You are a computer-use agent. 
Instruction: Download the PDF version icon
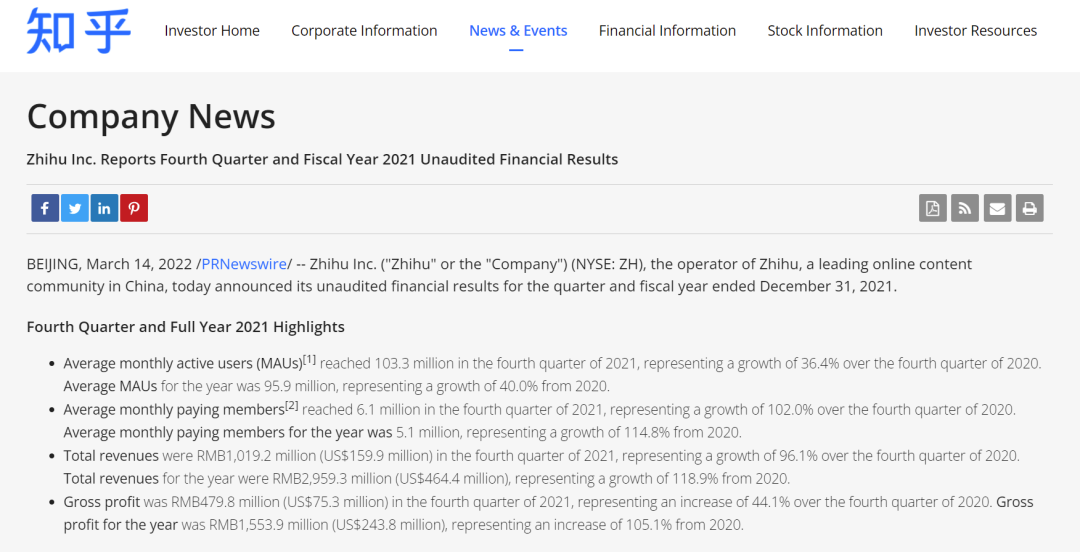(933, 208)
